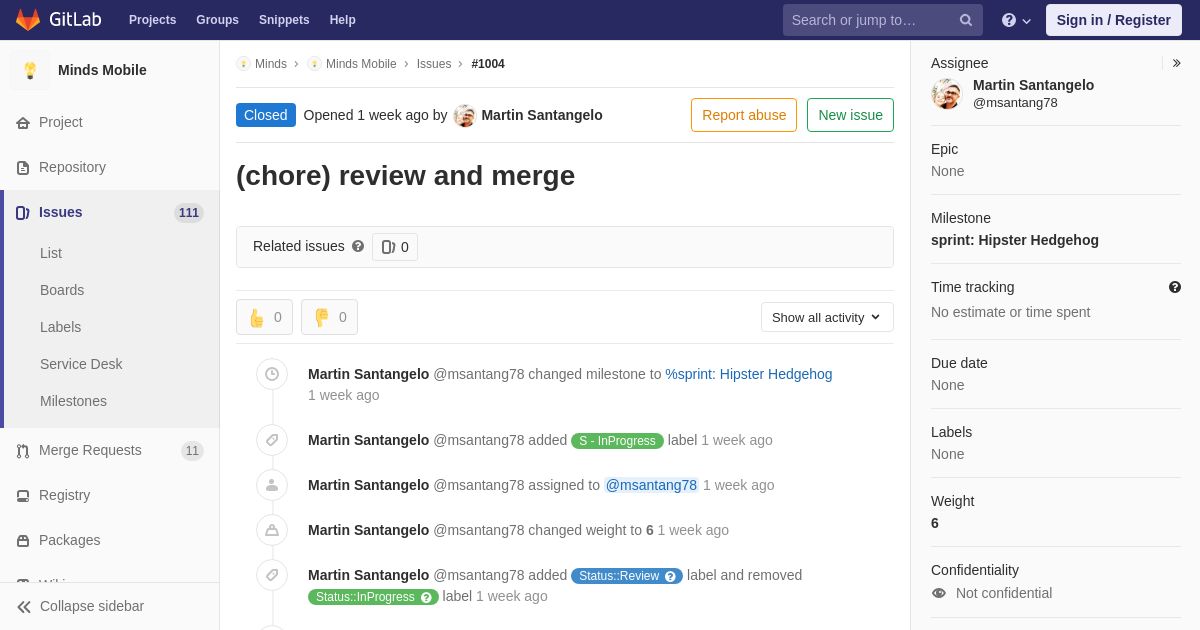1200x630 pixels.
Task: Give a thumbs up reaction
Action: coord(264,317)
